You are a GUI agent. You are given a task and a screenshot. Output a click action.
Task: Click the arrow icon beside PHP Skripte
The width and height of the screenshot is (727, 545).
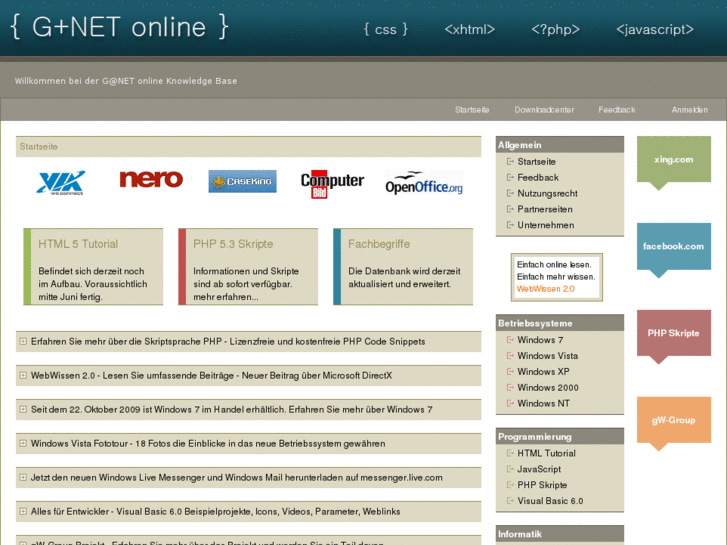coord(510,485)
